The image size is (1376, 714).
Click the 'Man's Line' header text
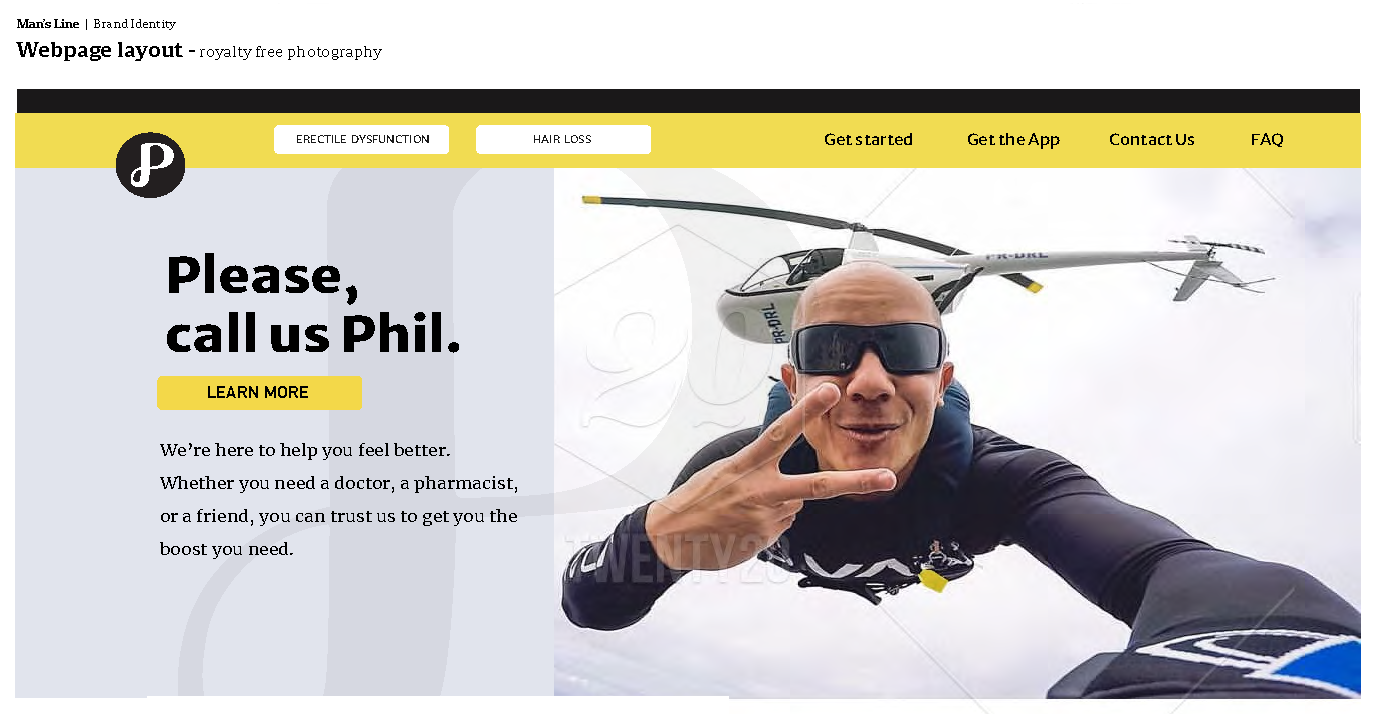(x=48, y=24)
